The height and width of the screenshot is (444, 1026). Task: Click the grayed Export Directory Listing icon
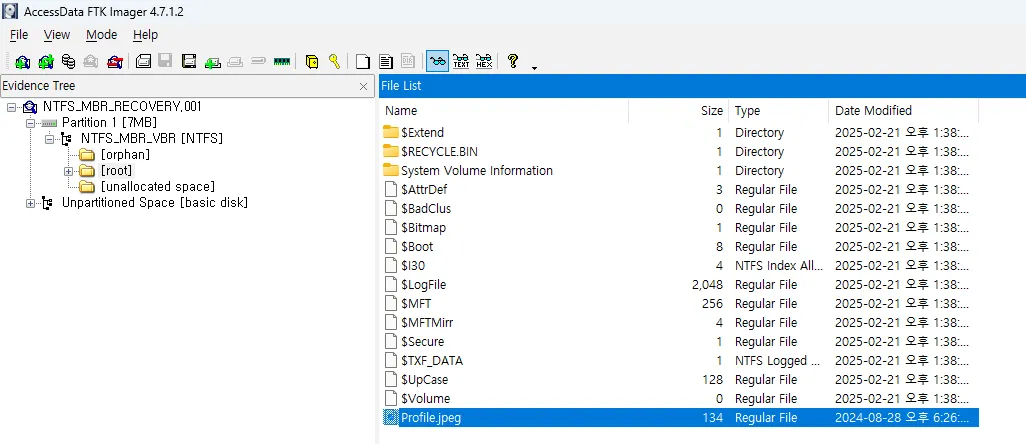coord(408,61)
